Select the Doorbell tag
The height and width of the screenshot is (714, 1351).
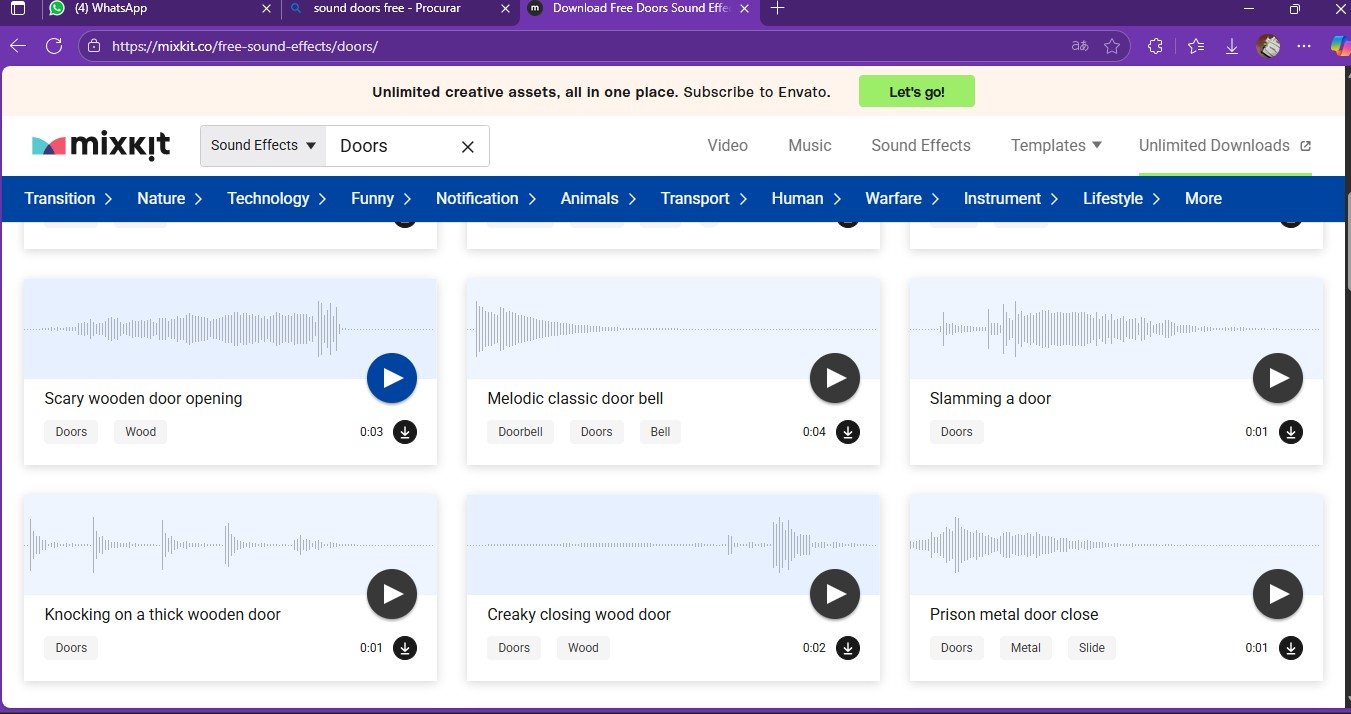click(x=520, y=432)
